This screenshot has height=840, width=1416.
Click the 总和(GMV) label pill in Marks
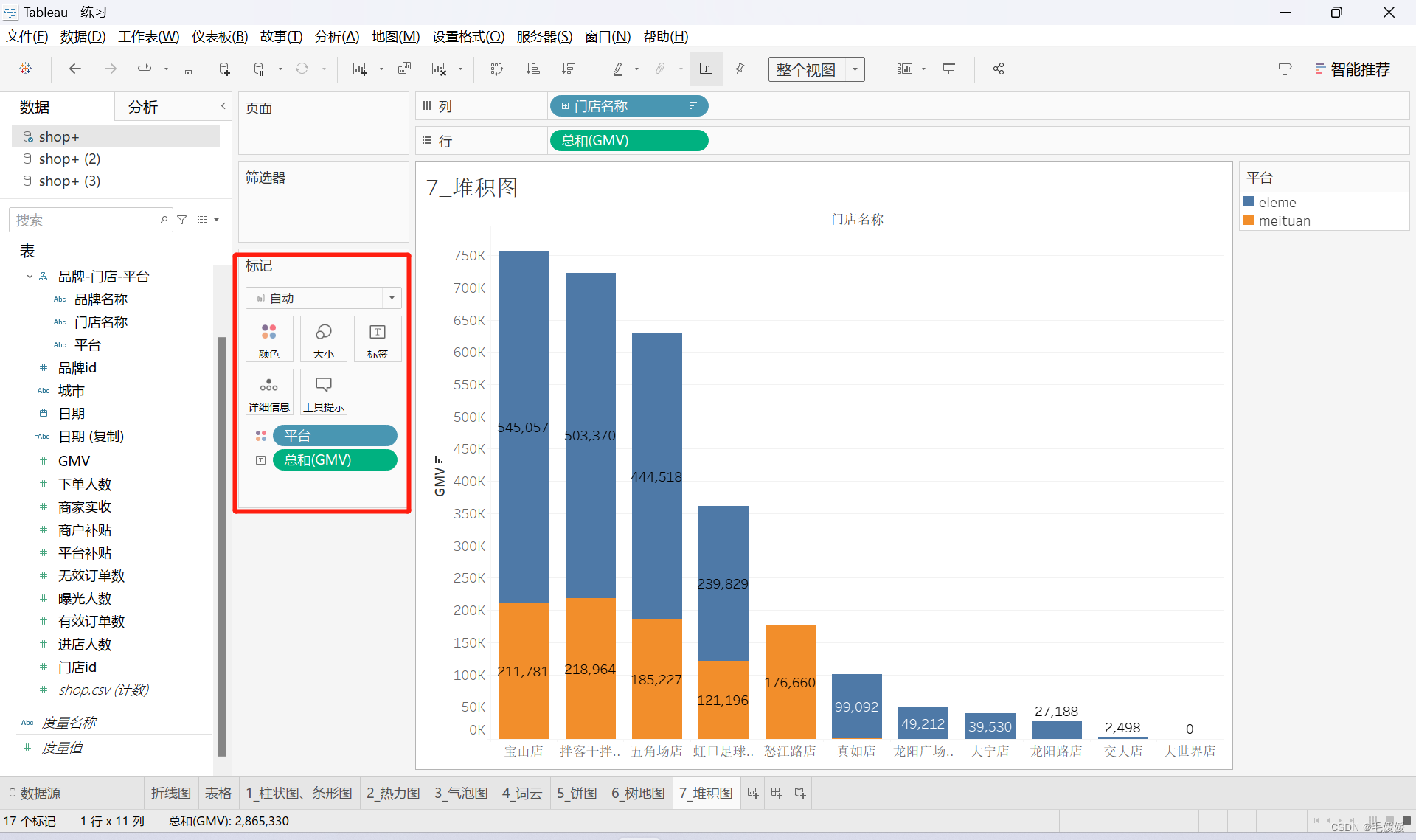coord(335,459)
